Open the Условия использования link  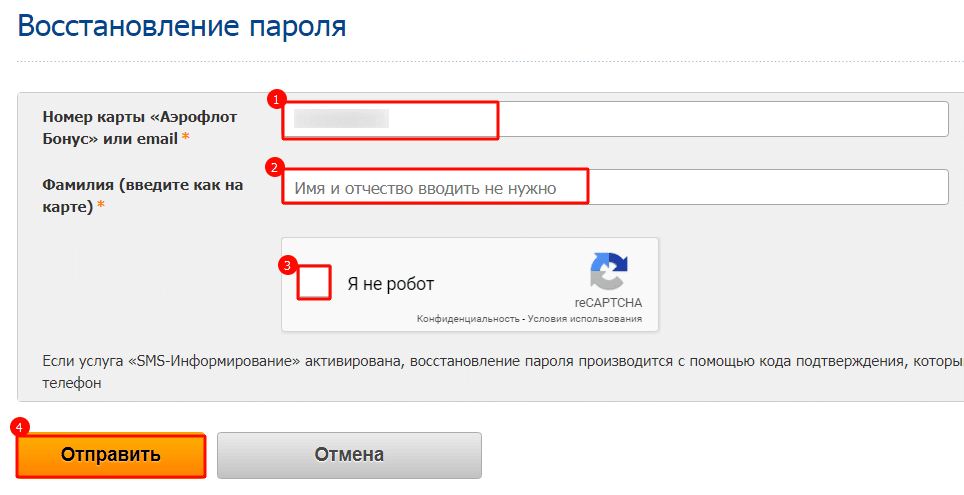(x=585, y=319)
